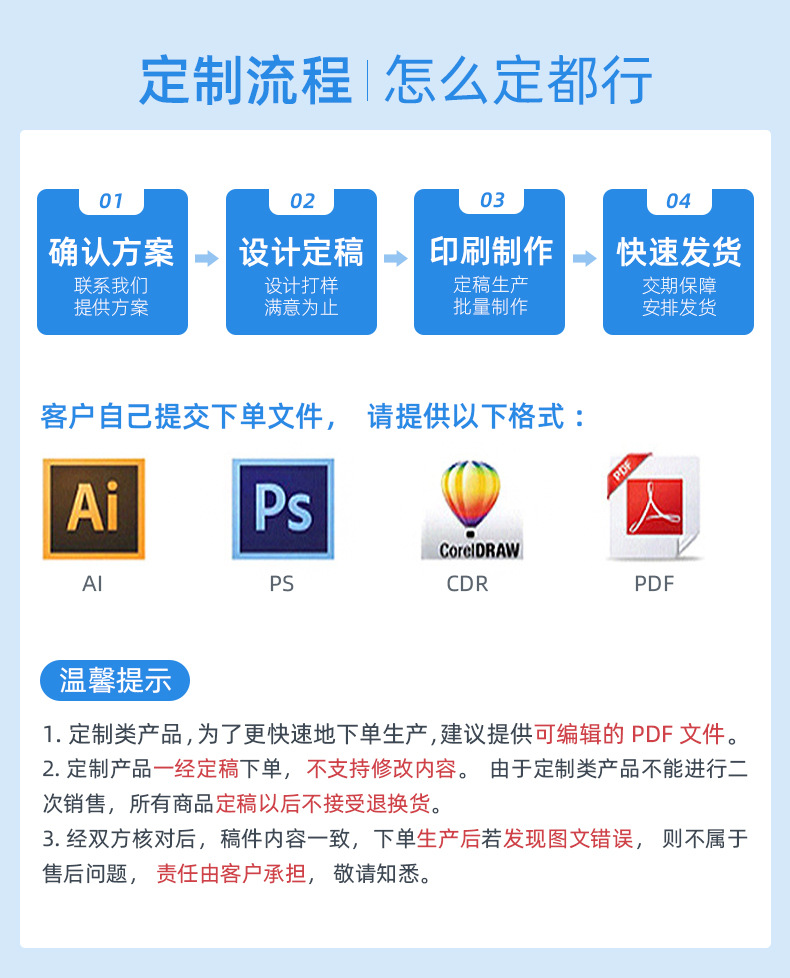Select the 确认方案 step card

point(112,262)
